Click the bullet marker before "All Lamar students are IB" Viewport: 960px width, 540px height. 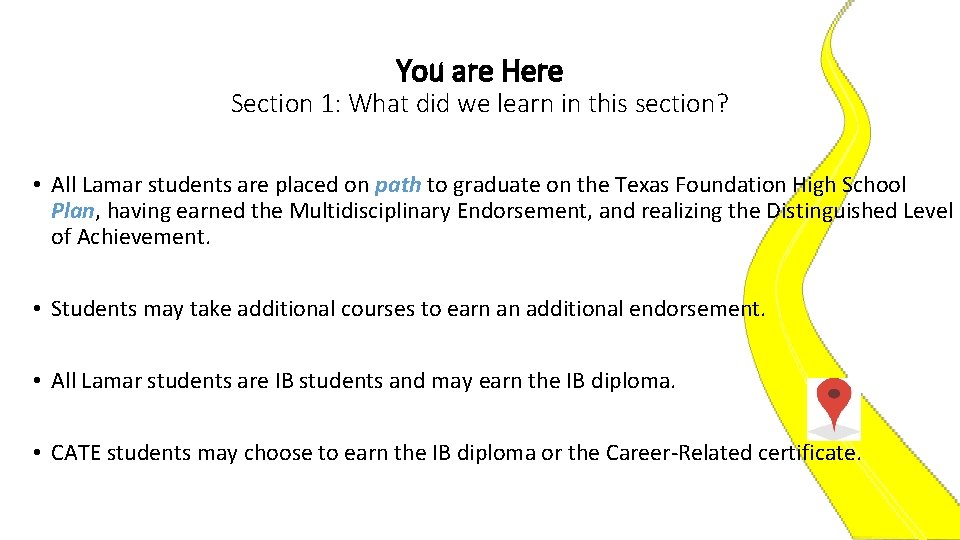(34, 381)
